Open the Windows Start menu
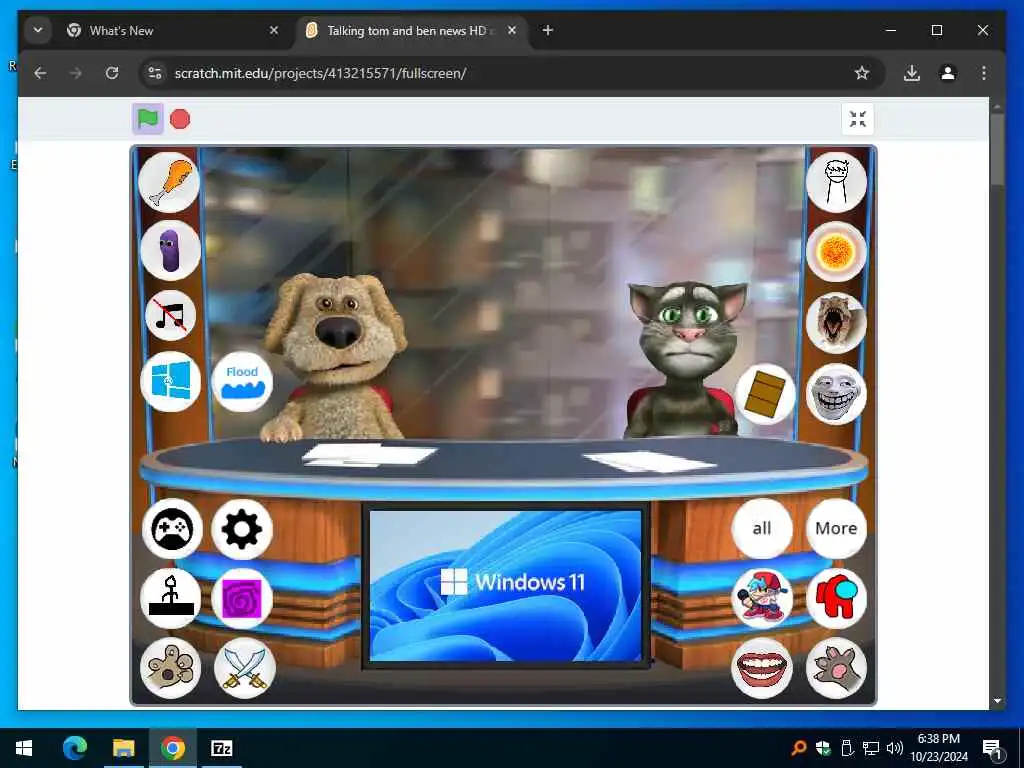Viewport: 1024px width, 768px height. coord(24,748)
